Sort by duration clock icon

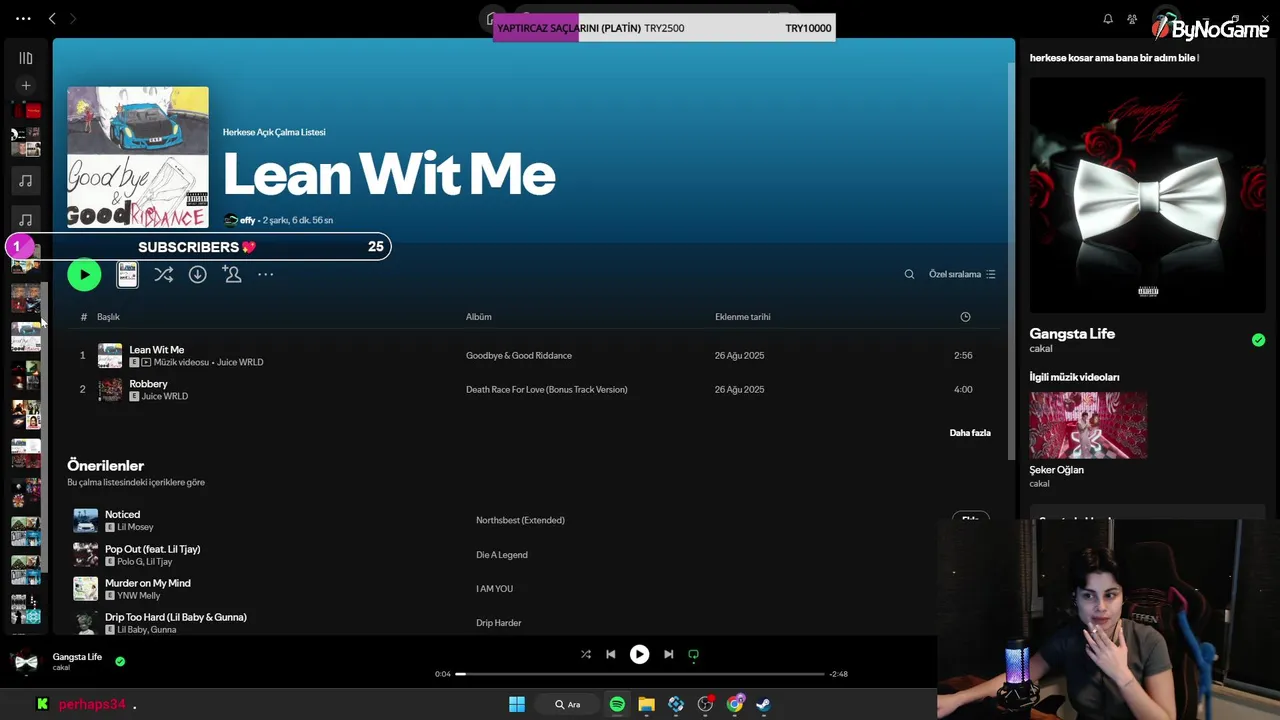(965, 317)
